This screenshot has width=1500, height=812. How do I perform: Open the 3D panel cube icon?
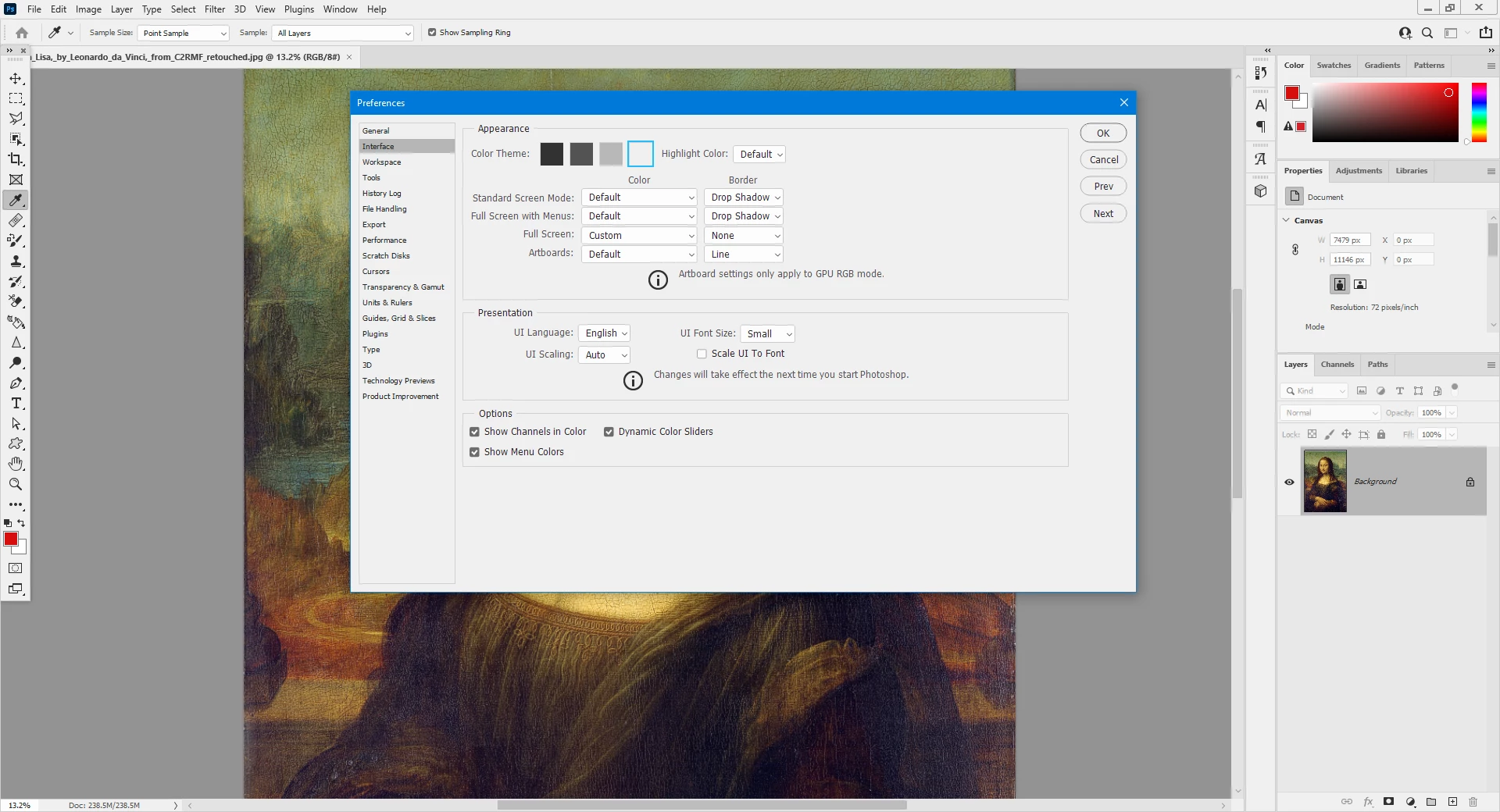click(x=1260, y=191)
